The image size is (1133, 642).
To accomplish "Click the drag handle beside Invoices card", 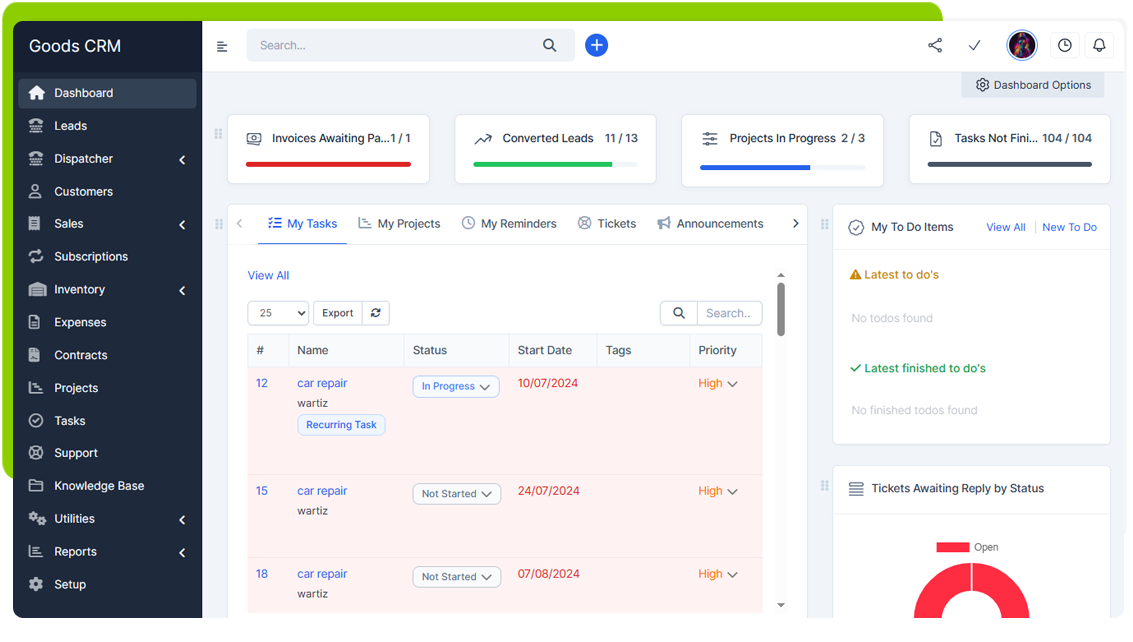I will pos(218,134).
